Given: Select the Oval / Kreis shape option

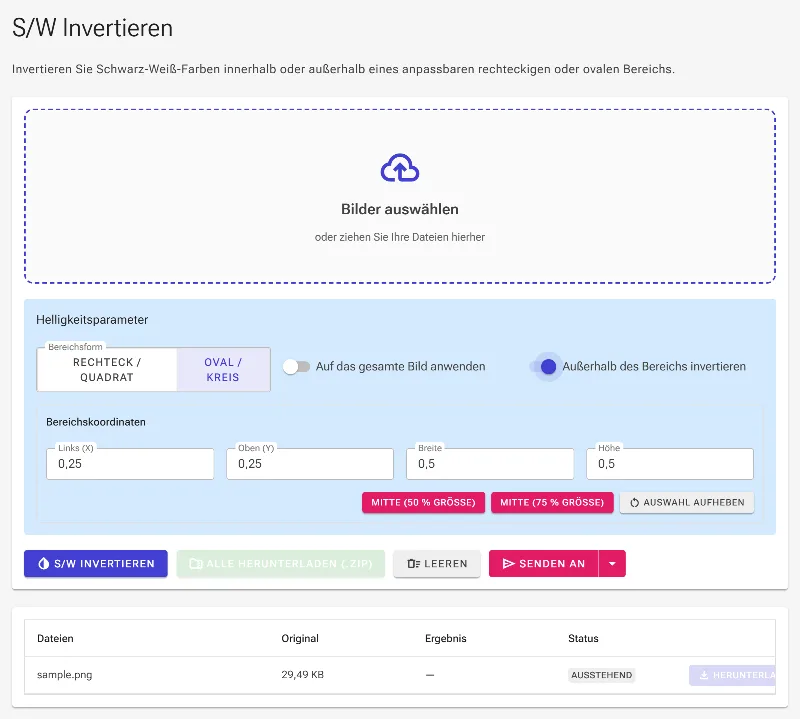Looking at the screenshot, I should (223, 369).
